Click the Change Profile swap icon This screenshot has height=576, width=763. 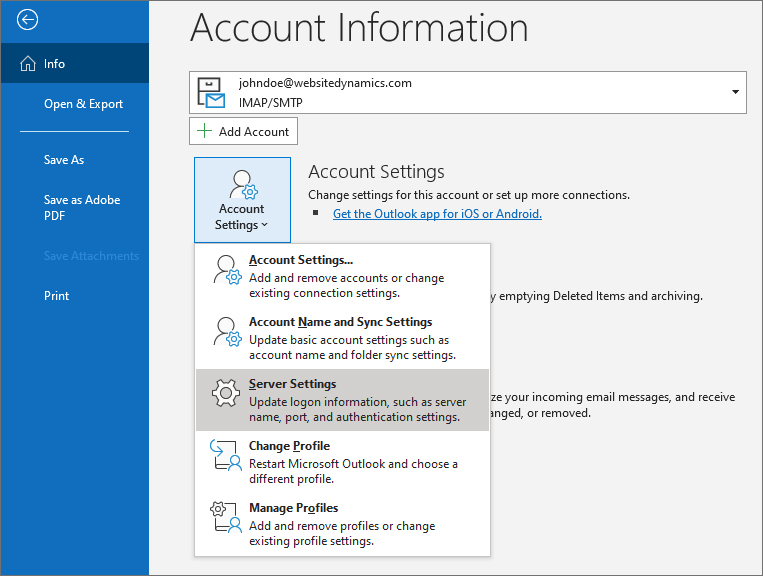click(x=226, y=455)
